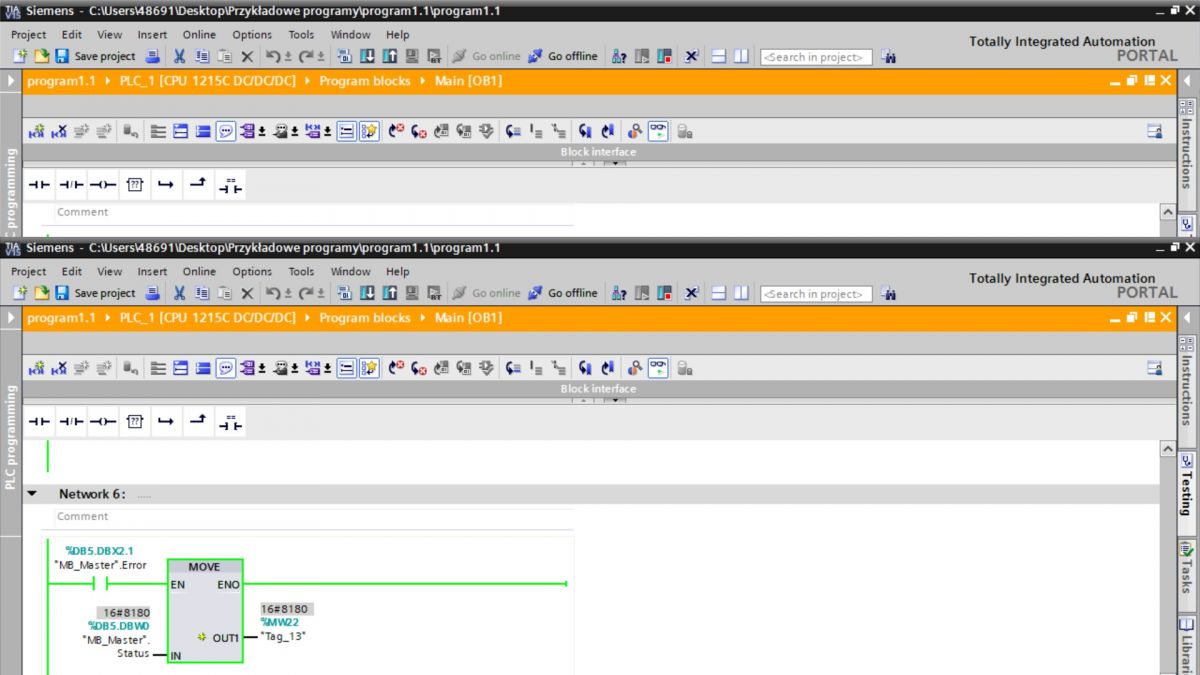Click scroll up arrow in upper window editor
This screenshot has height=675, width=1200.
pos(1167,212)
